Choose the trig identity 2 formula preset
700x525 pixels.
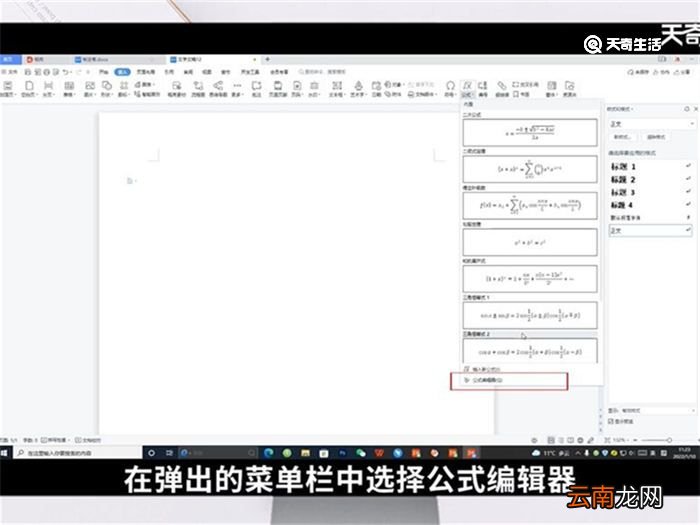tap(530, 351)
